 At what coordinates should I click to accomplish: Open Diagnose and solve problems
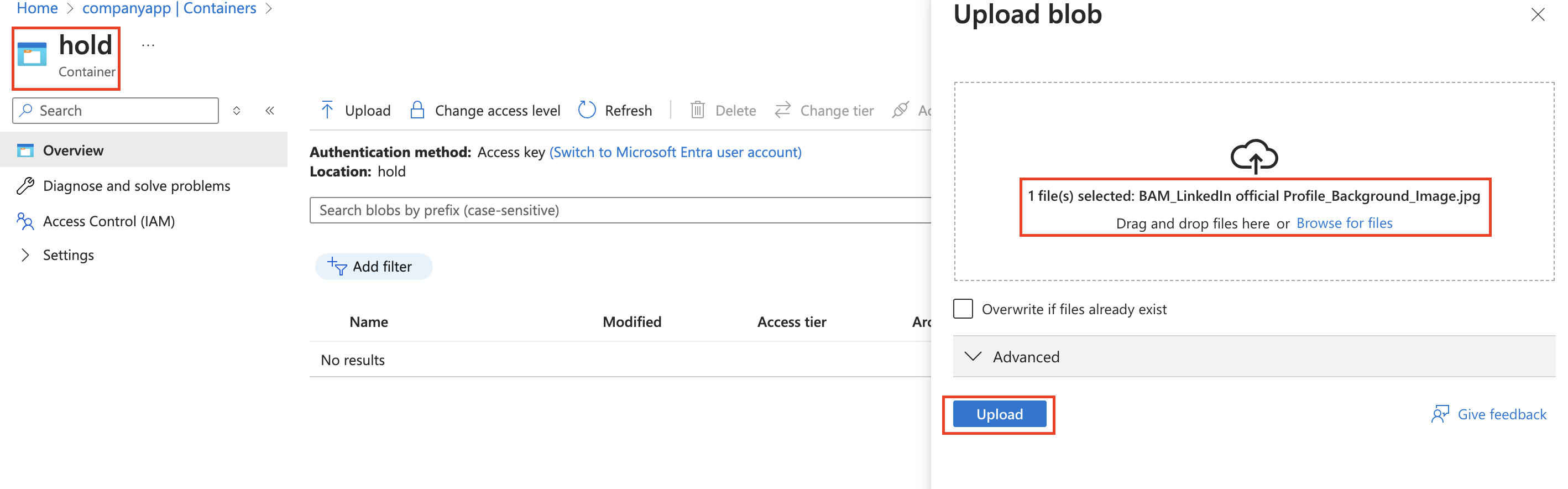[x=137, y=186]
